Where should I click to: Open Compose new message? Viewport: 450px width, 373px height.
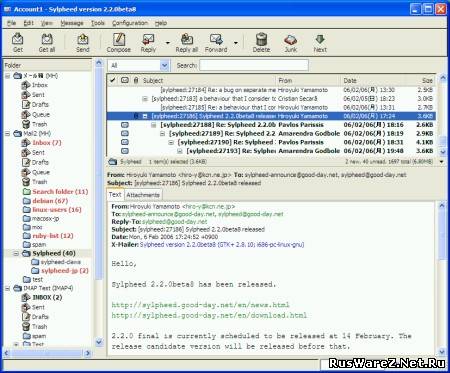point(119,39)
